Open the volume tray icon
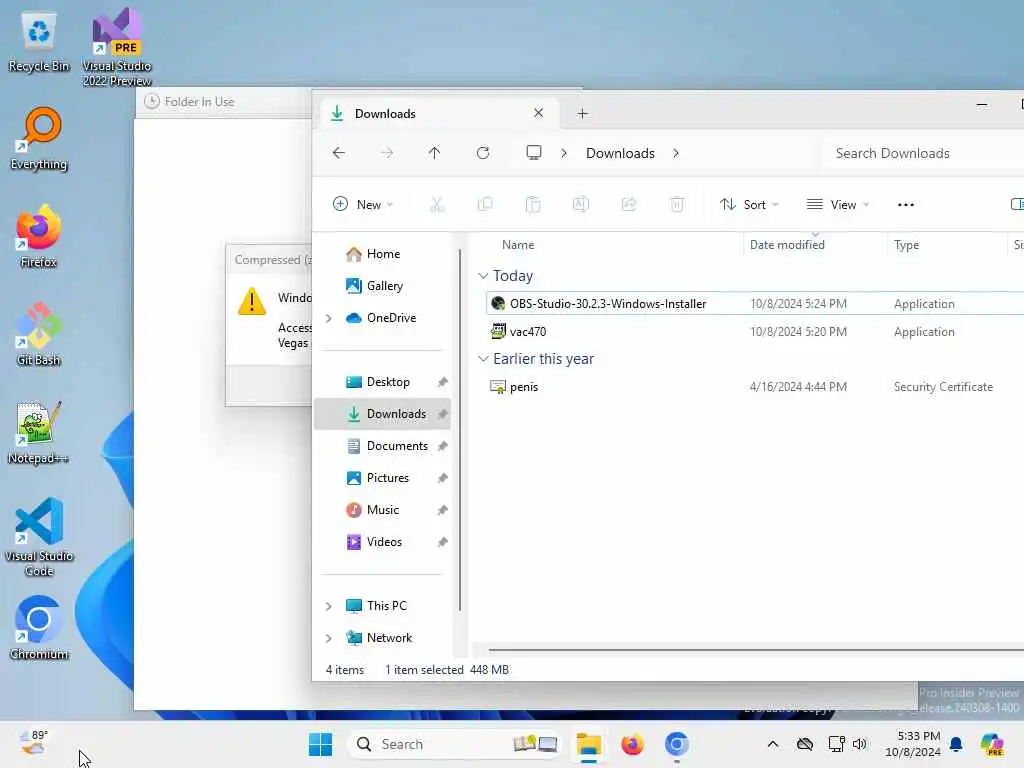Screen dimensions: 1024x768 tap(860, 744)
